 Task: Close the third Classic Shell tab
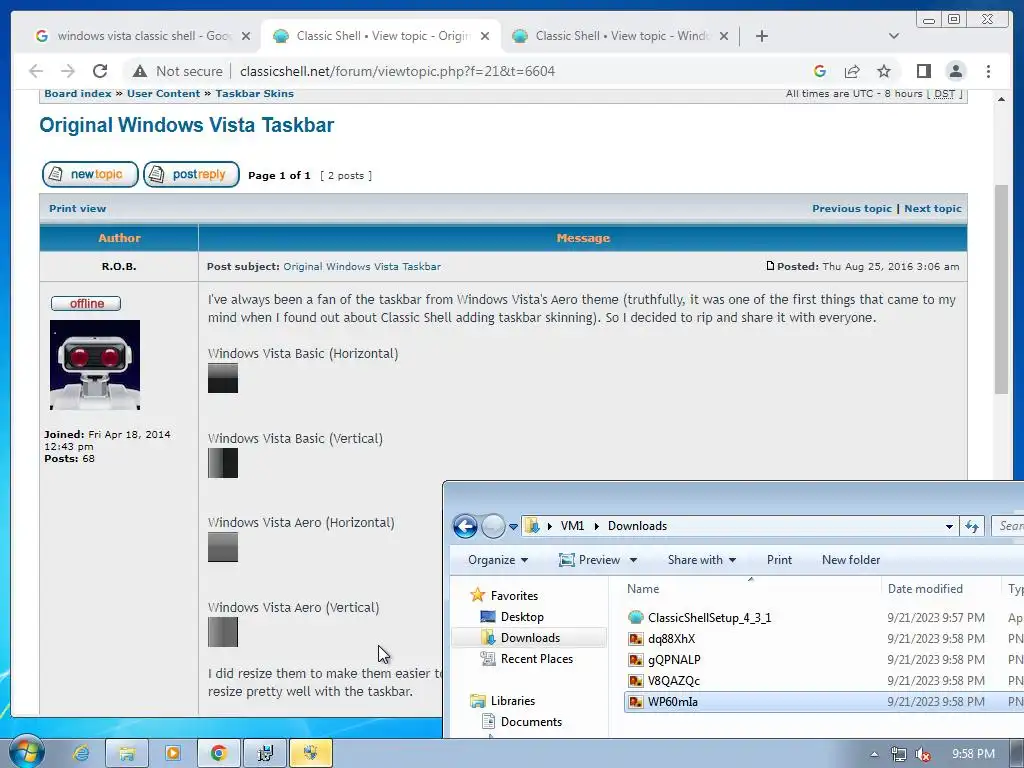(x=724, y=36)
